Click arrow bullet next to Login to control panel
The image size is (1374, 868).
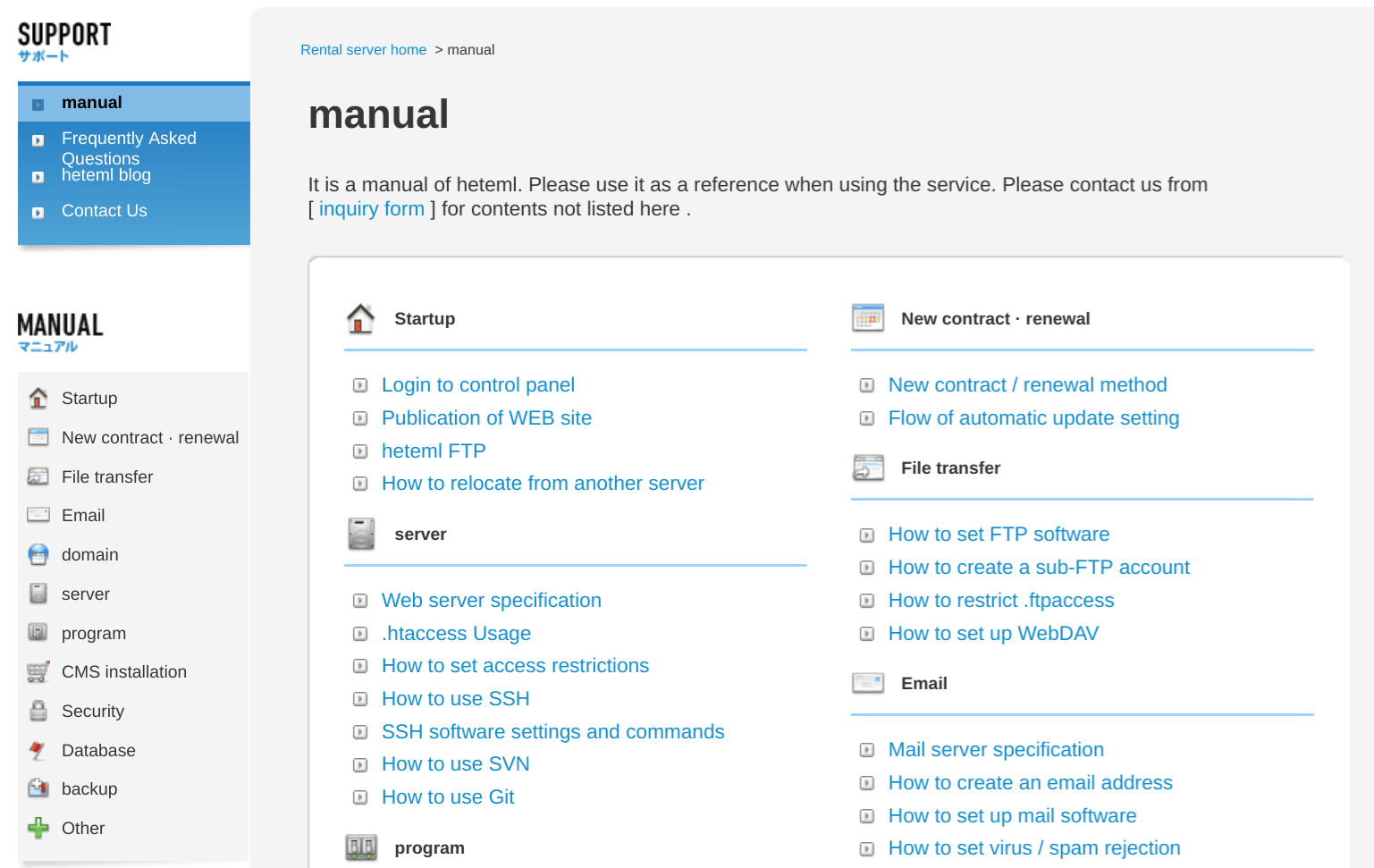pyautogui.click(x=360, y=385)
